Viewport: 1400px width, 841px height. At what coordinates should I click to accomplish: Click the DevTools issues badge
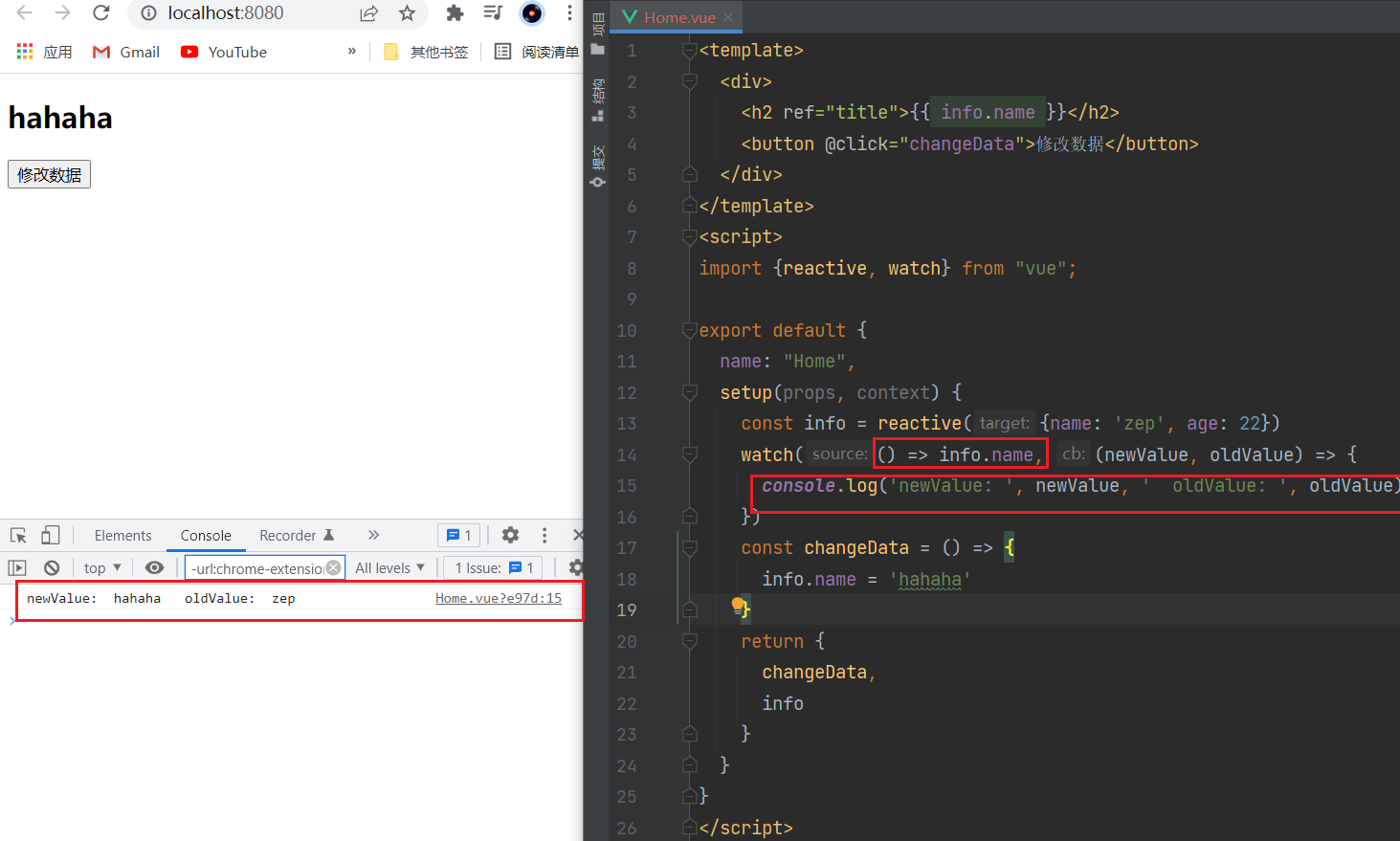pos(459,535)
